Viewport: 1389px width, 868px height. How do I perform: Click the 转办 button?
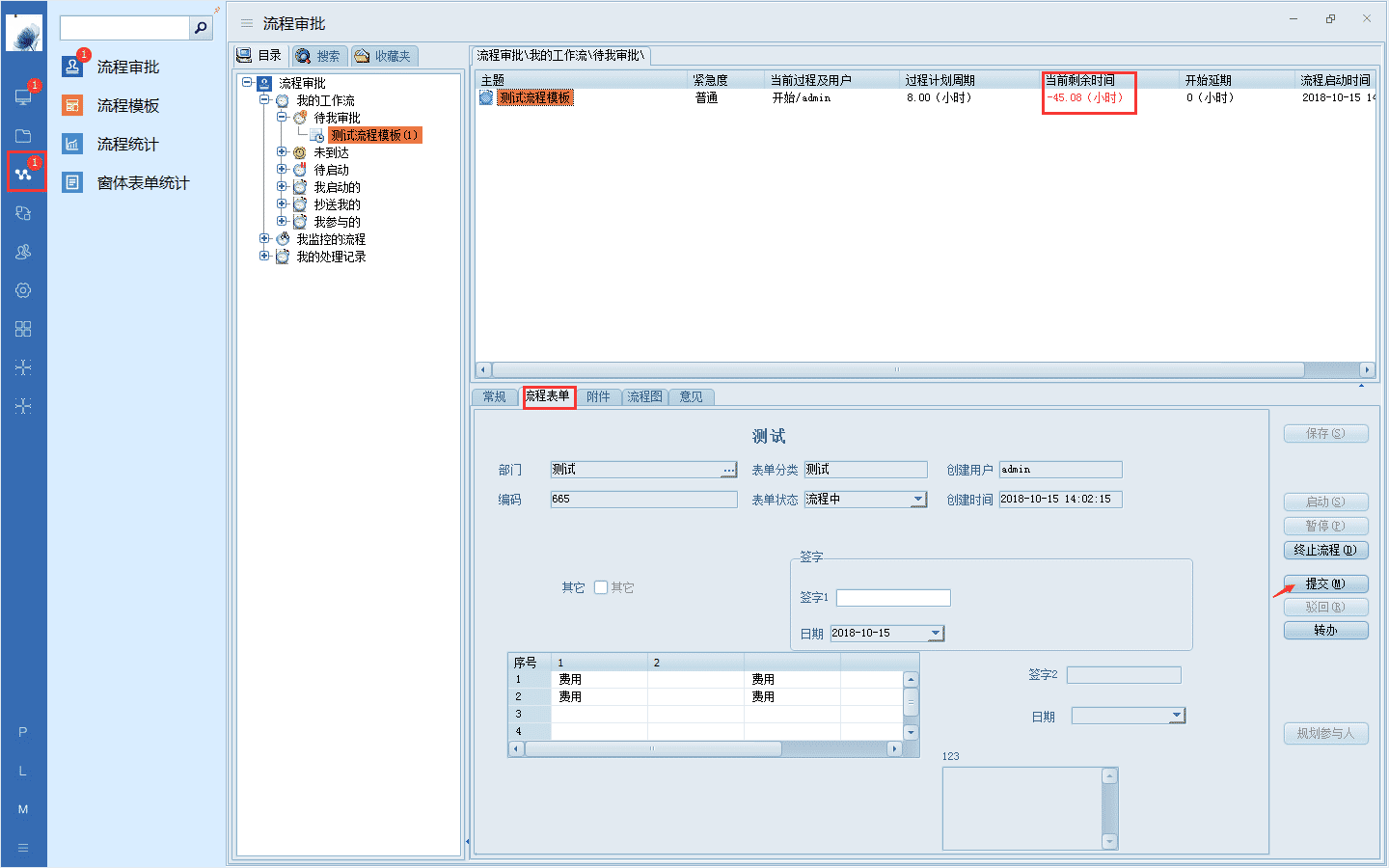coord(1325,631)
